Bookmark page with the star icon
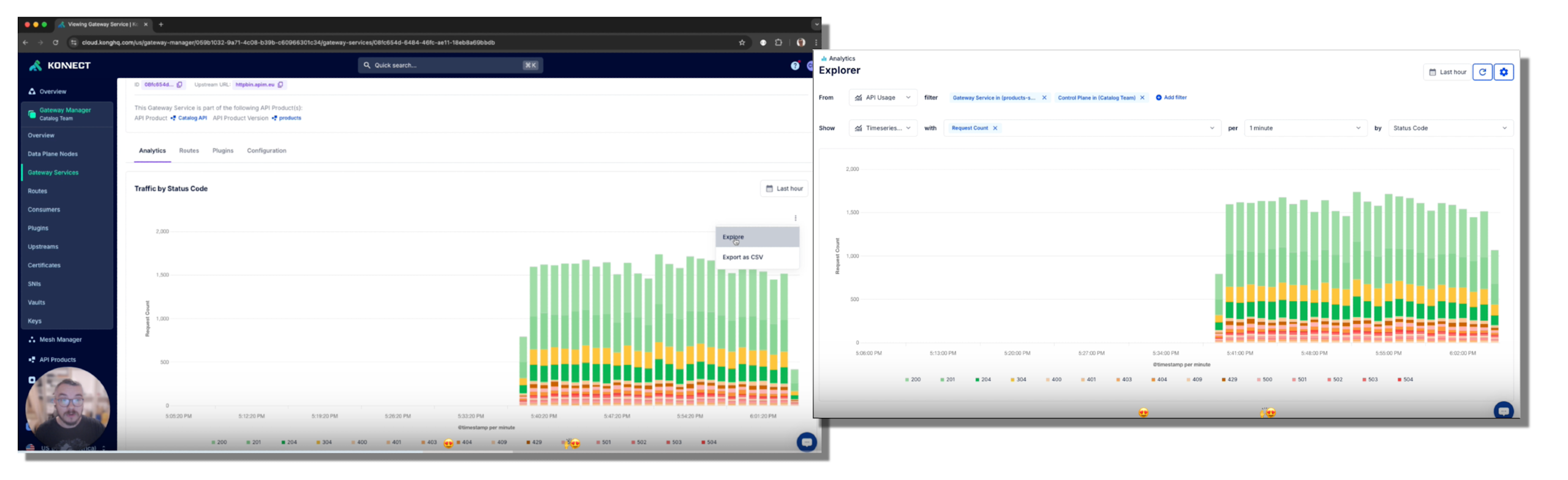The width and height of the screenshot is (1568, 480). point(741,43)
